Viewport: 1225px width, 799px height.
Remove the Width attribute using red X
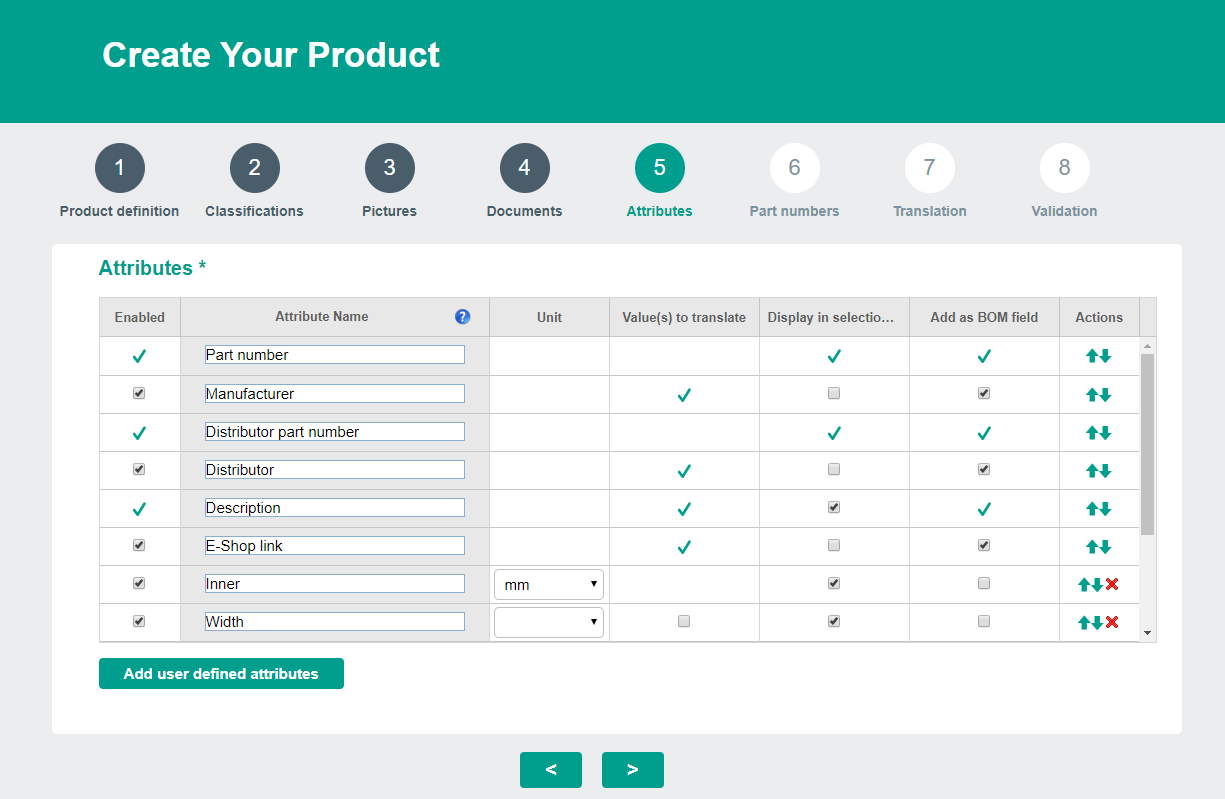(1112, 622)
